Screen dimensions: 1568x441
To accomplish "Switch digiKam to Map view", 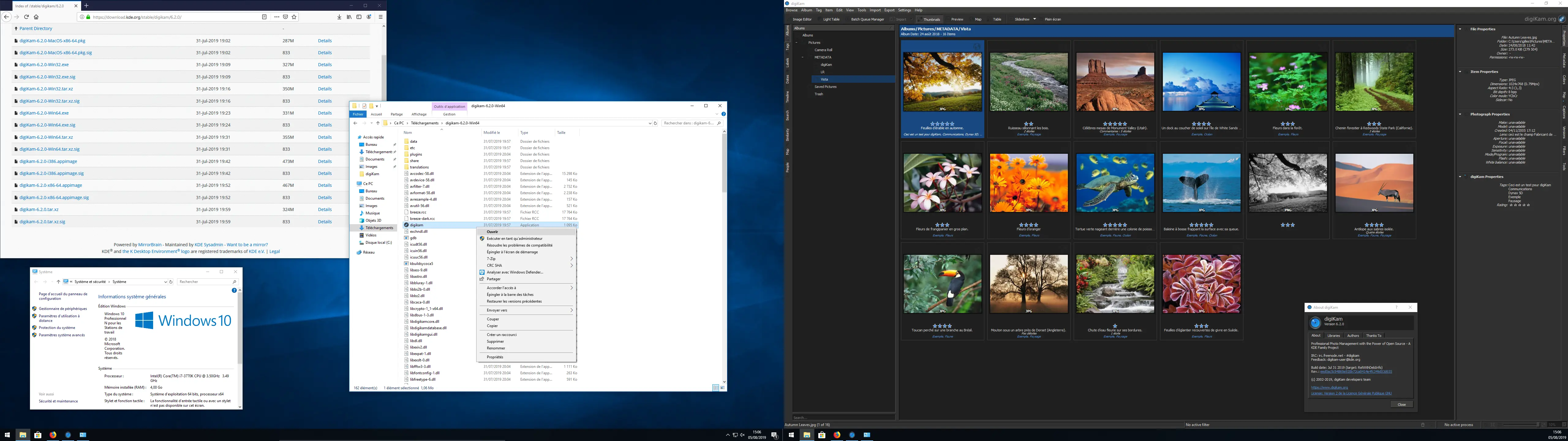I will (978, 19).
